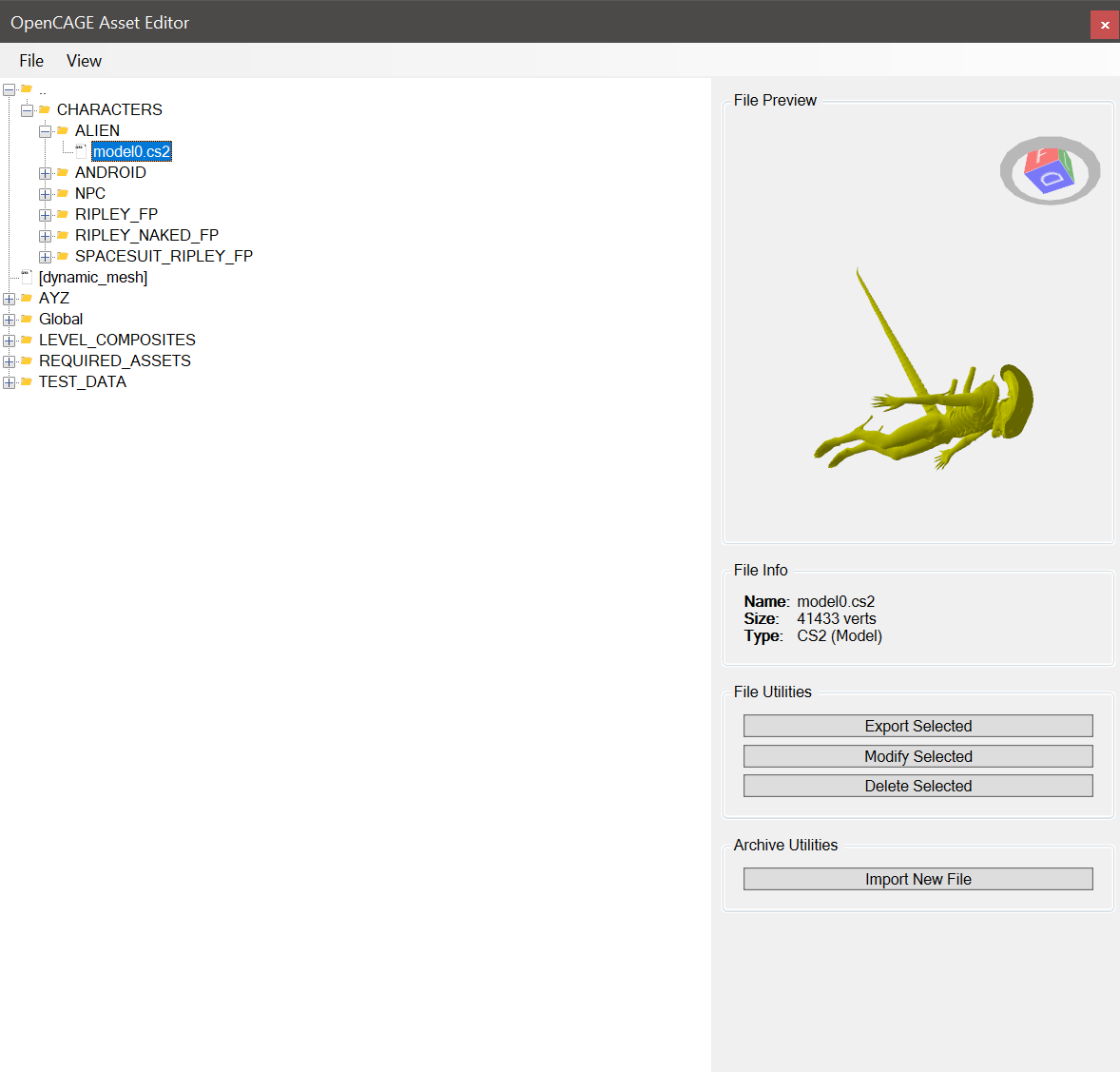
Task: Expand the RIPLEY_NAKED_FP folder
Action: (x=45, y=236)
